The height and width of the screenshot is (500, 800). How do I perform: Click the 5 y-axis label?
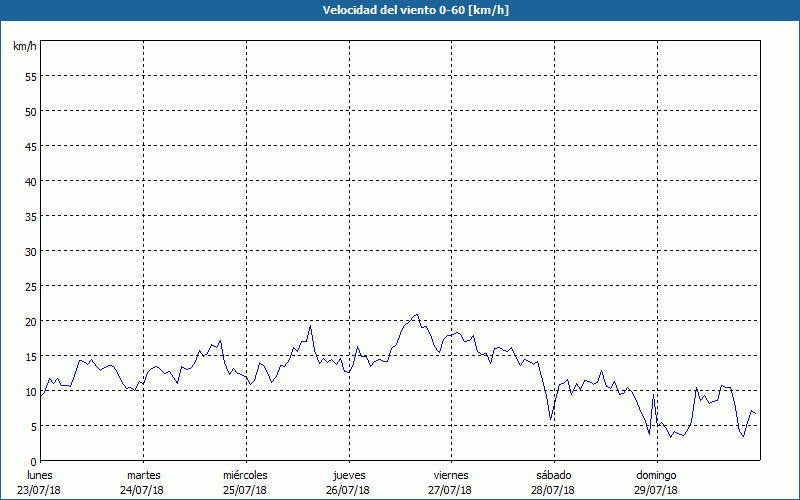34,427
